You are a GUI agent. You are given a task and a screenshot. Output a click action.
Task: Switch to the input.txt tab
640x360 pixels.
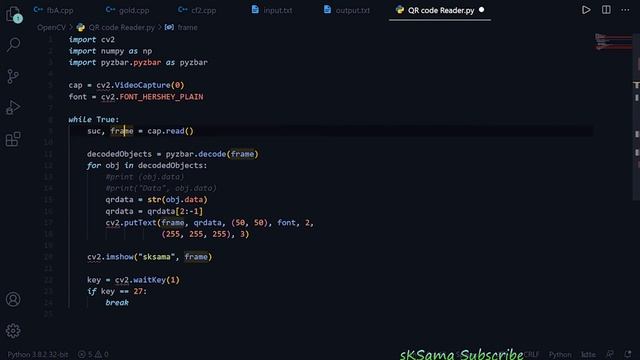(272, 10)
